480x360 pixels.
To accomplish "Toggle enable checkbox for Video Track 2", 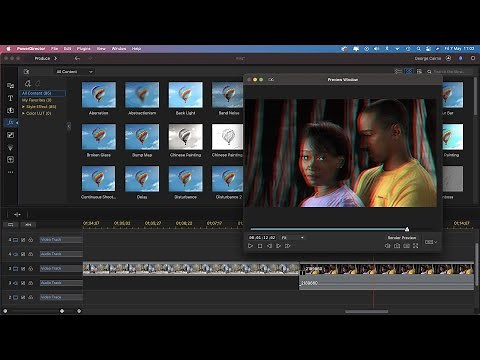I will (23, 297).
